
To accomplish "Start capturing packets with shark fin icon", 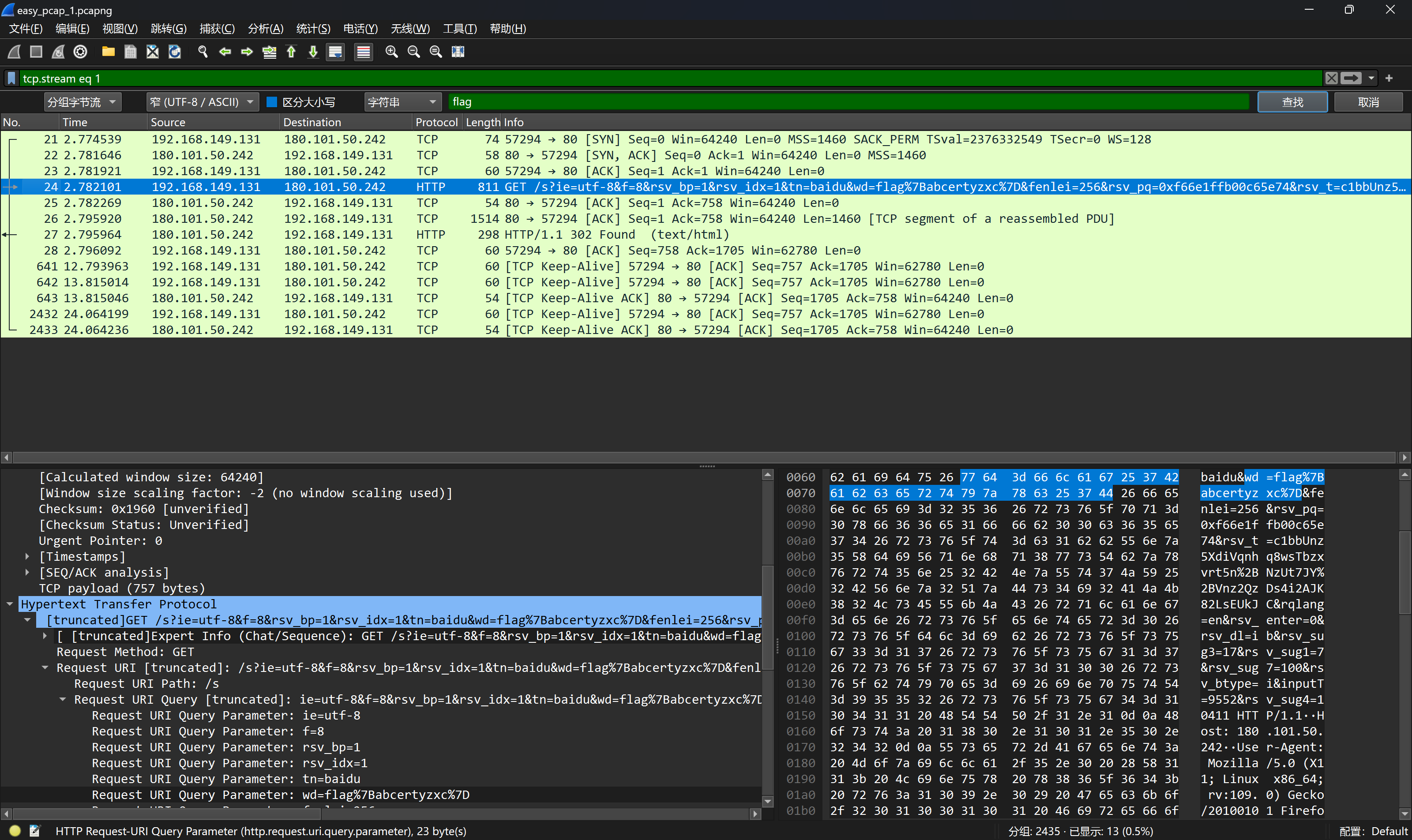I will pos(14,52).
